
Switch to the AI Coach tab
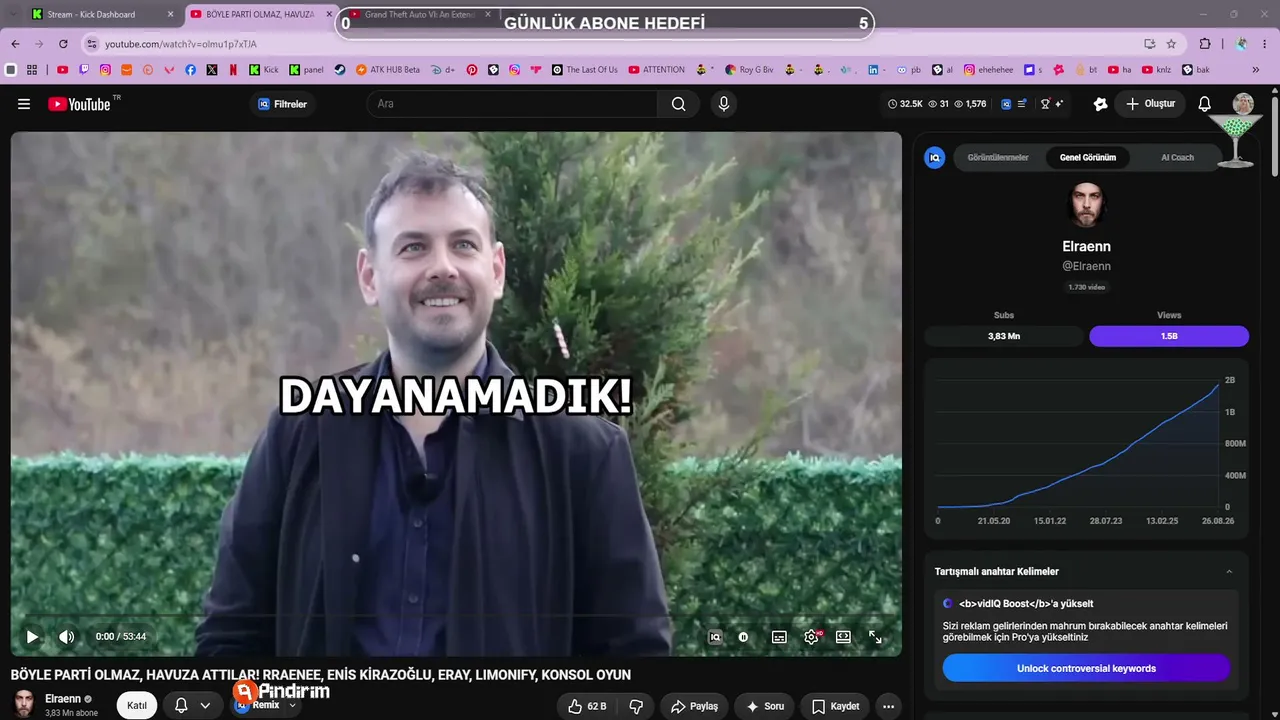pos(1177,158)
